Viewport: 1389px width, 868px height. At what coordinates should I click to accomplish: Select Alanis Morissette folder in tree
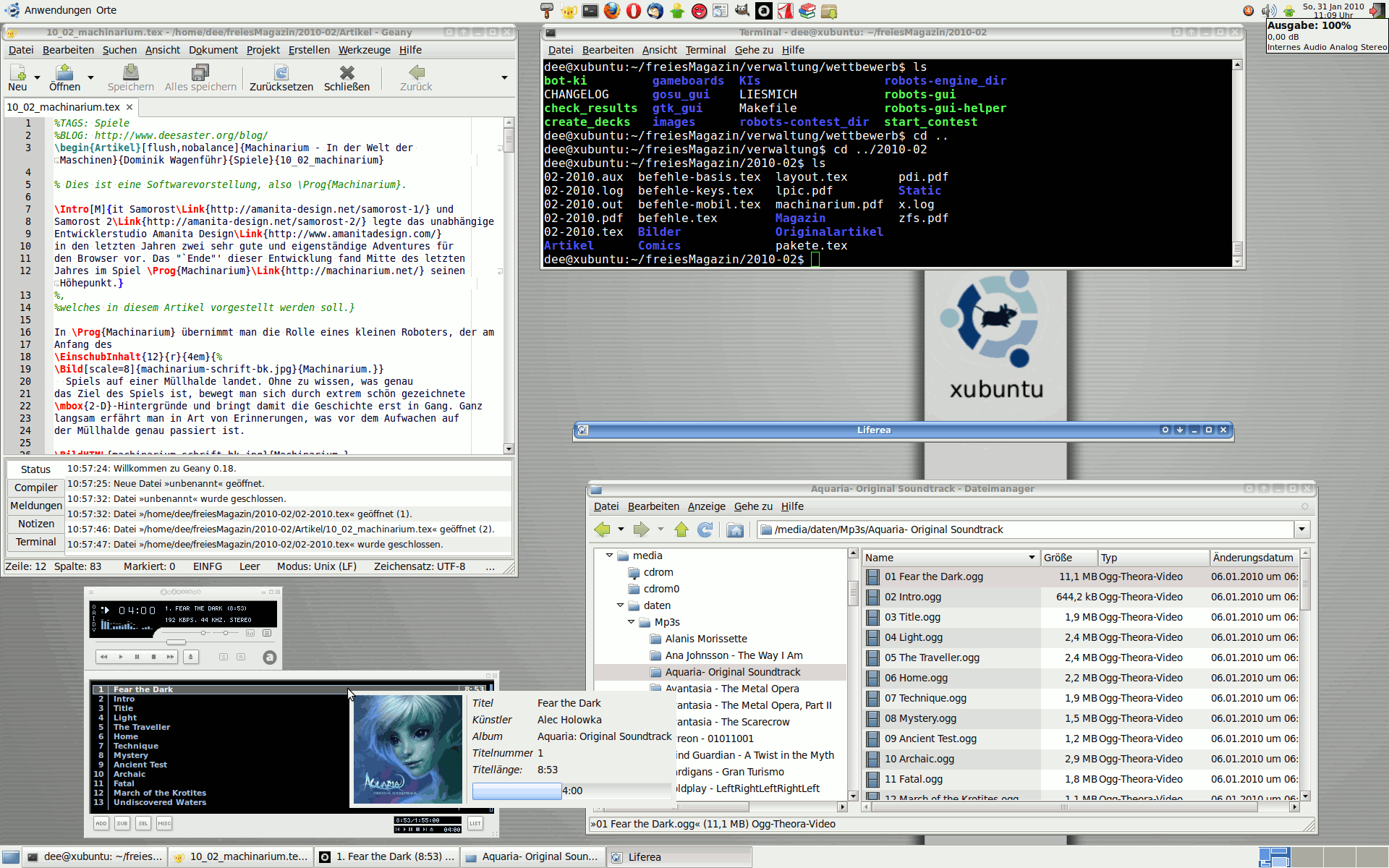(706, 639)
